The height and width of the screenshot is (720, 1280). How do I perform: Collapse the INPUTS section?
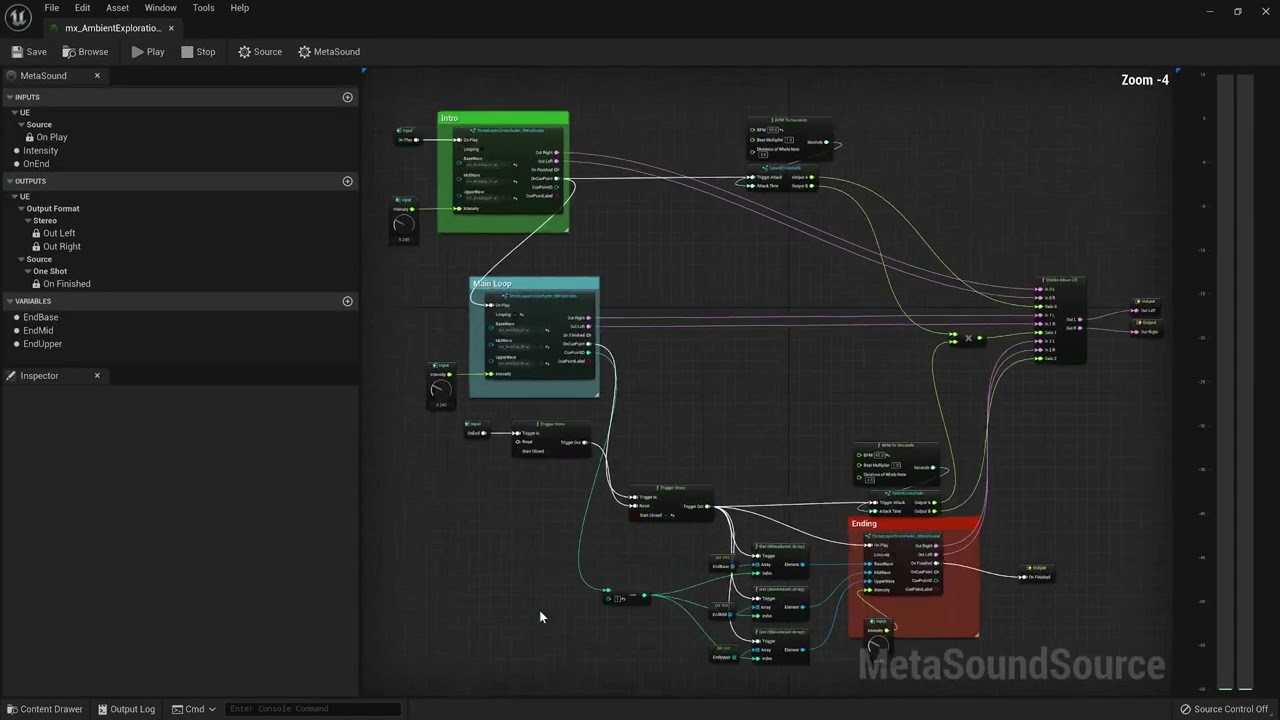point(9,97)
